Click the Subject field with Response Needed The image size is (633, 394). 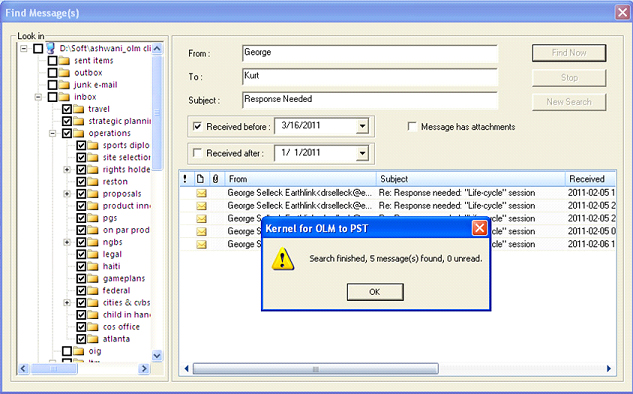tap(370, 100)
